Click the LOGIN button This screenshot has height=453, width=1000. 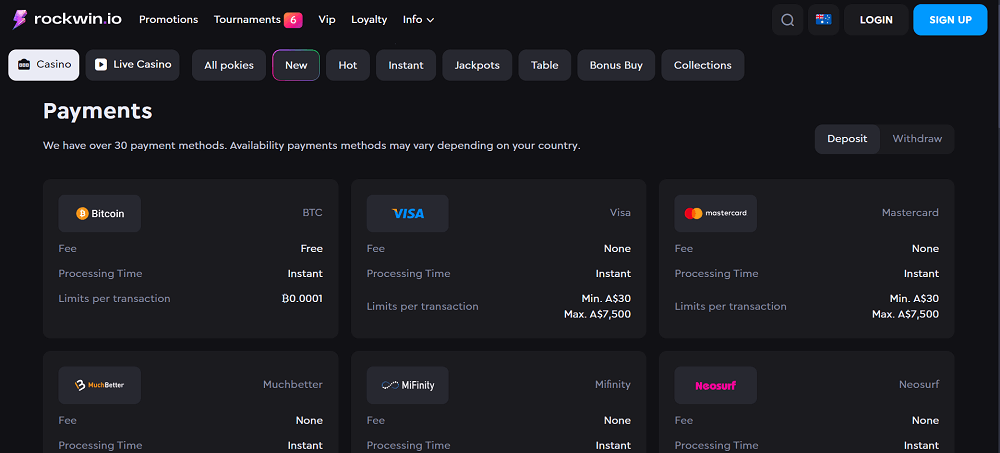[x=876, y=20]
